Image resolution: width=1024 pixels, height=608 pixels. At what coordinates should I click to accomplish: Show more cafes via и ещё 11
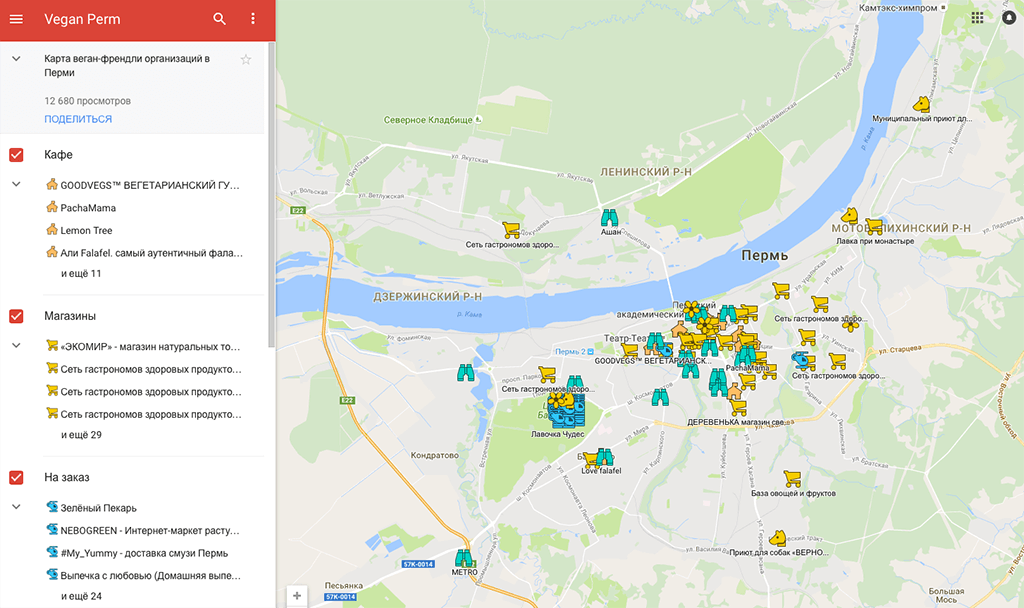coord(81,273)
